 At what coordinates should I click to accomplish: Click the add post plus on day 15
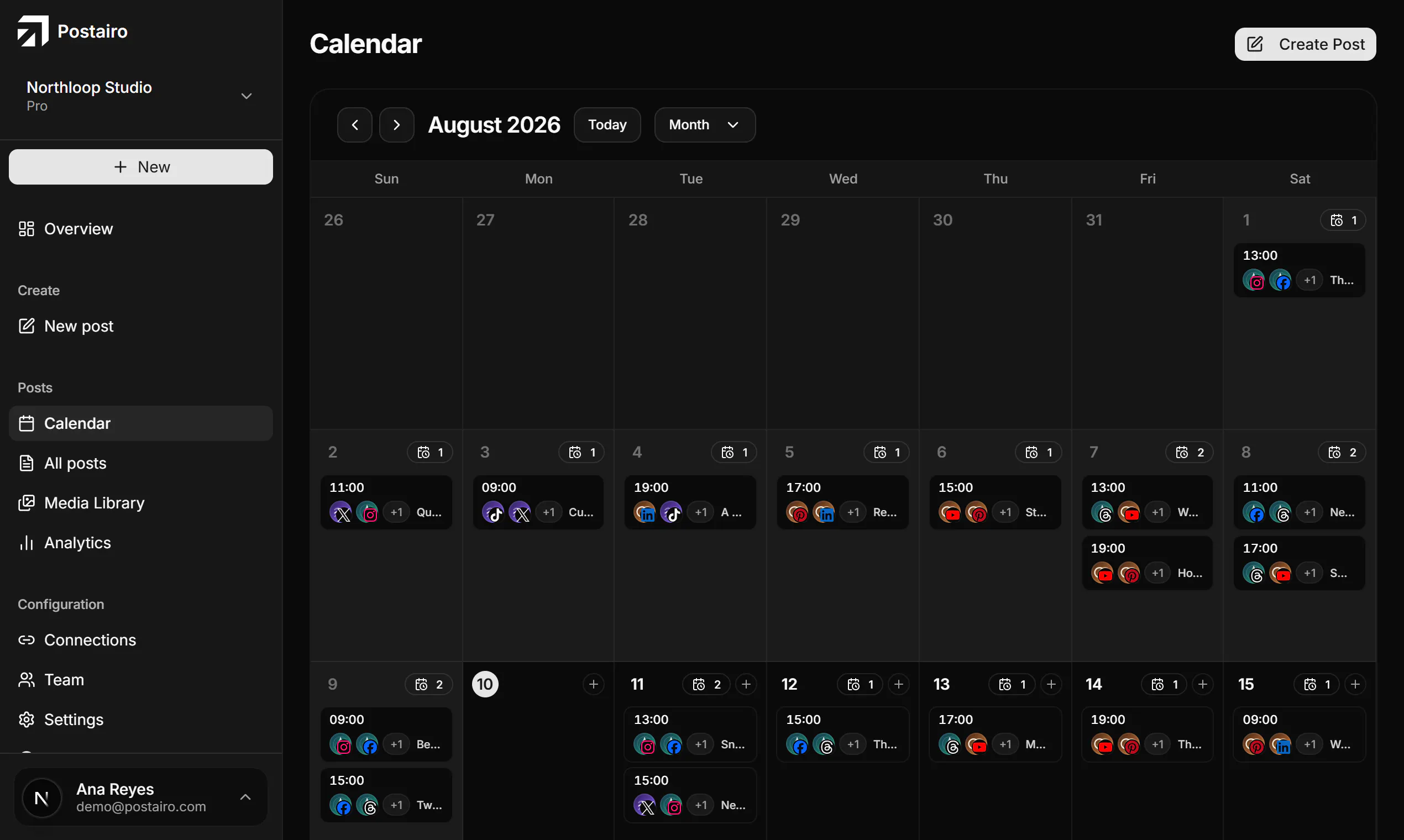[1355, 684]
